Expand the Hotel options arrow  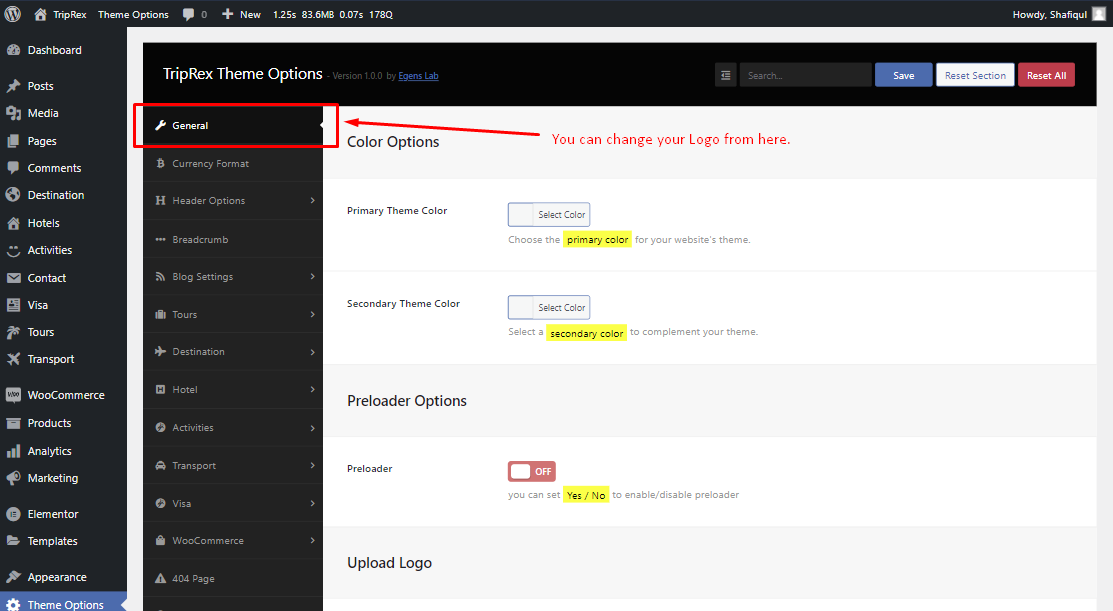click(312, 390)
